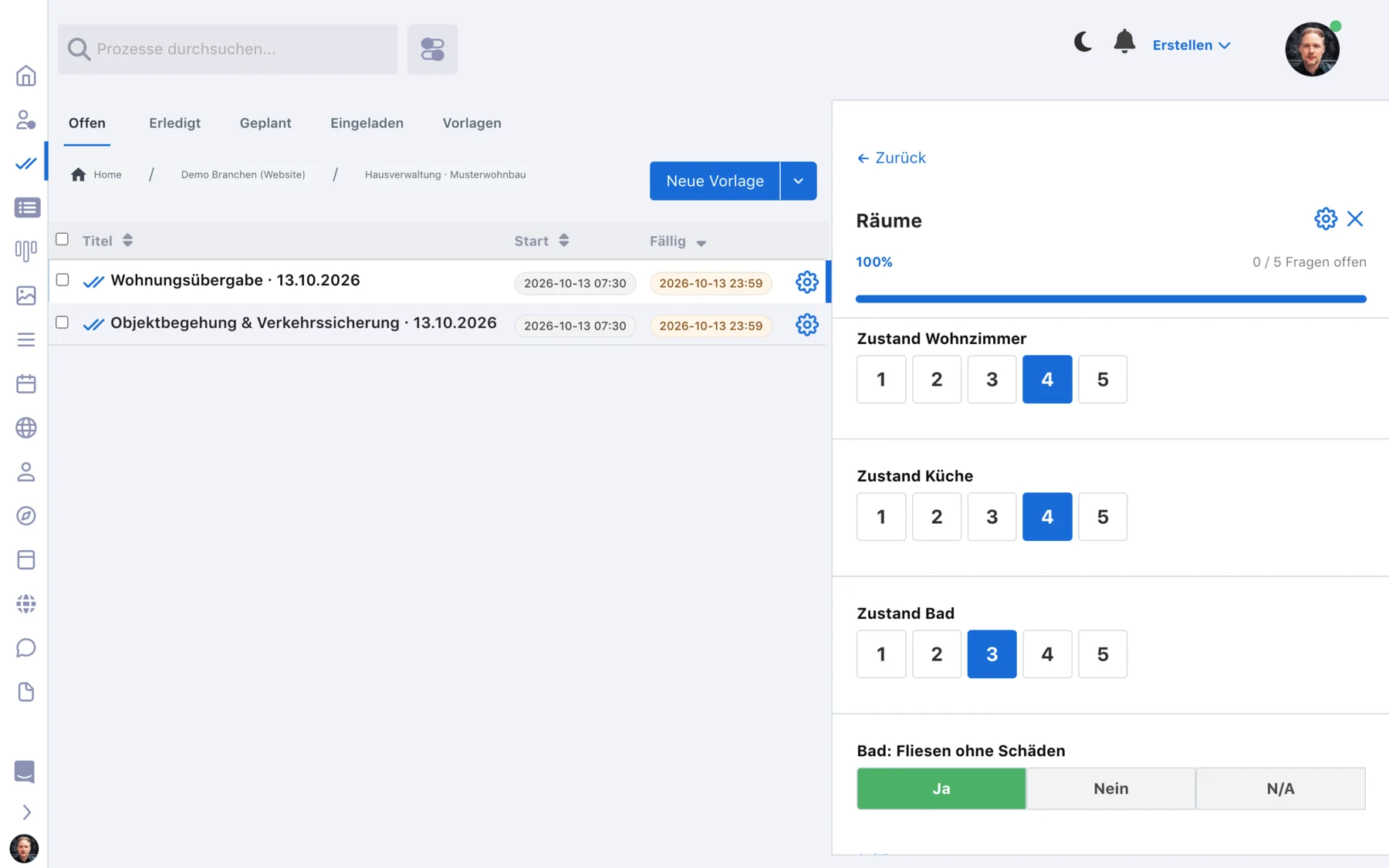Click the Neue Vorlage button

[x=715, y=181]
